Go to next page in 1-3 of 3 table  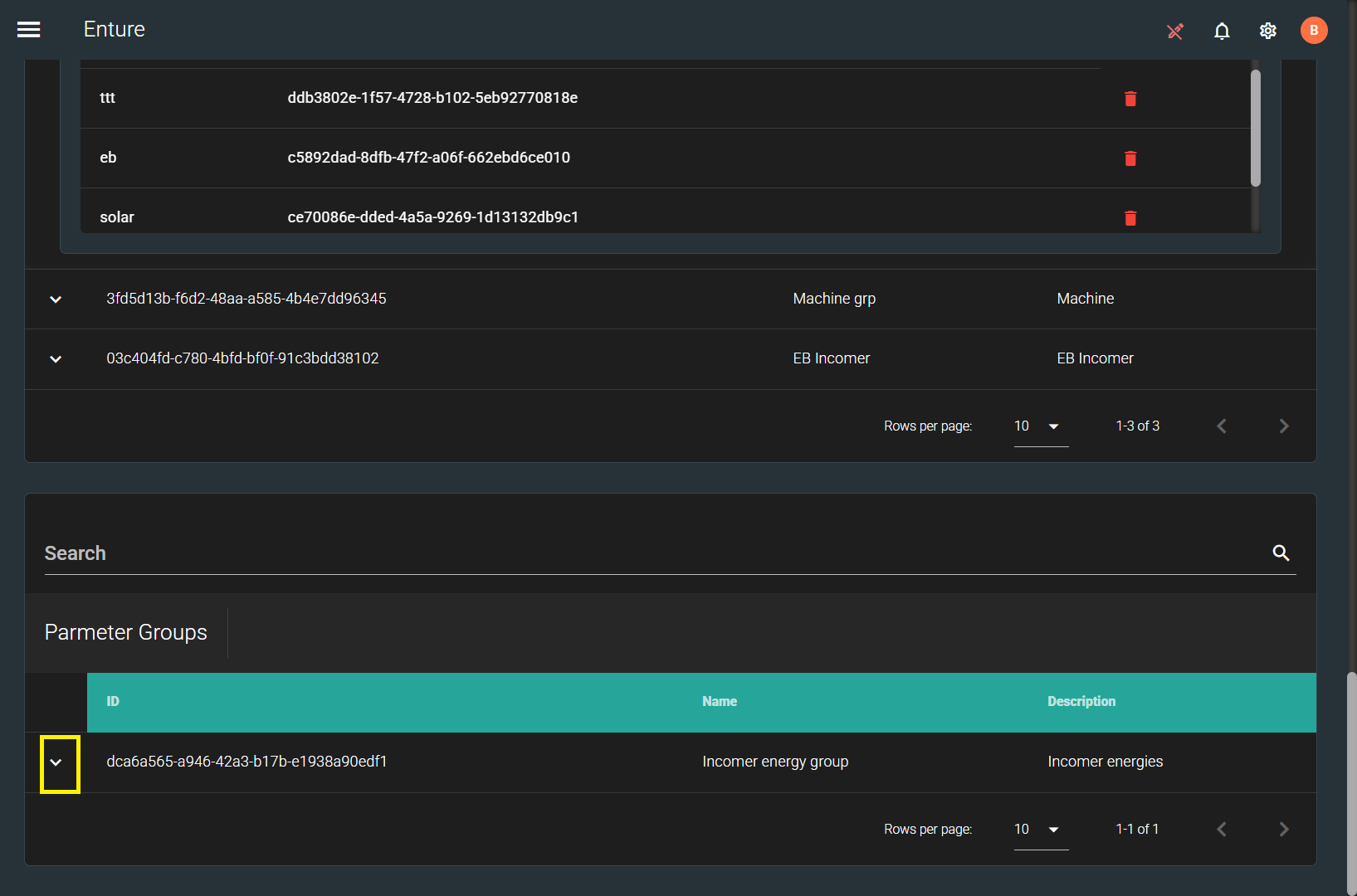[x=1284, y=426]
